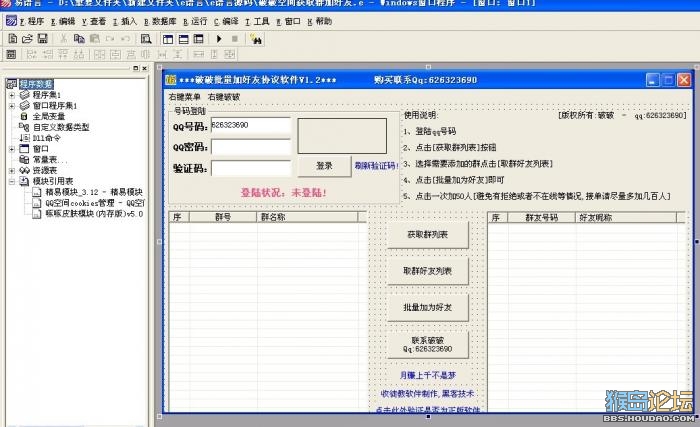Open 右键破破 in the form menu
700x427 pixels.
(x=224, y=97)
